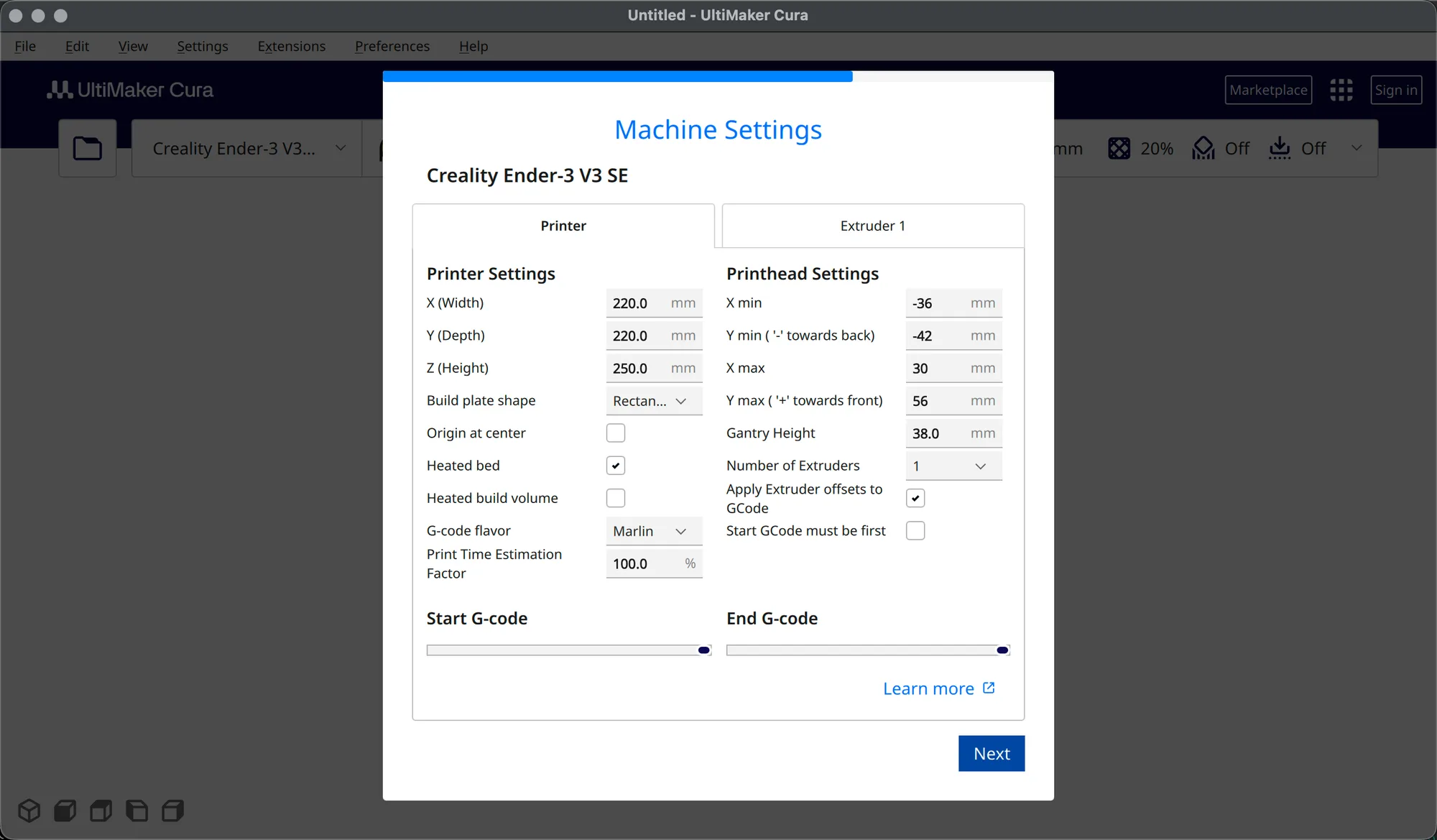Viewport: 1437px width, 840px height.
Task: Enable Origin at center checkbox
Action: point(616,433)
